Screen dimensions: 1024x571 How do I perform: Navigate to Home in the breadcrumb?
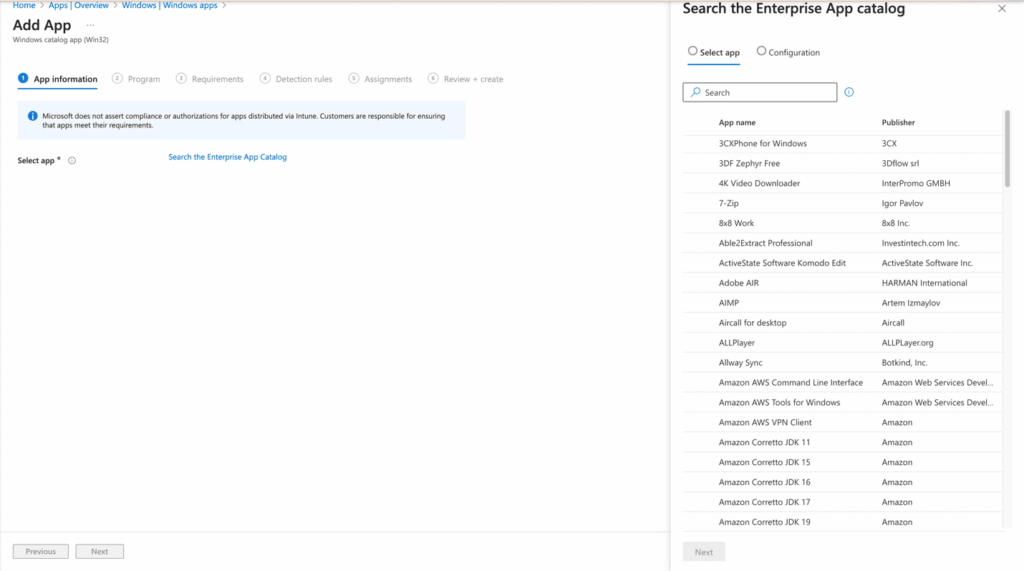click(24, 5)
